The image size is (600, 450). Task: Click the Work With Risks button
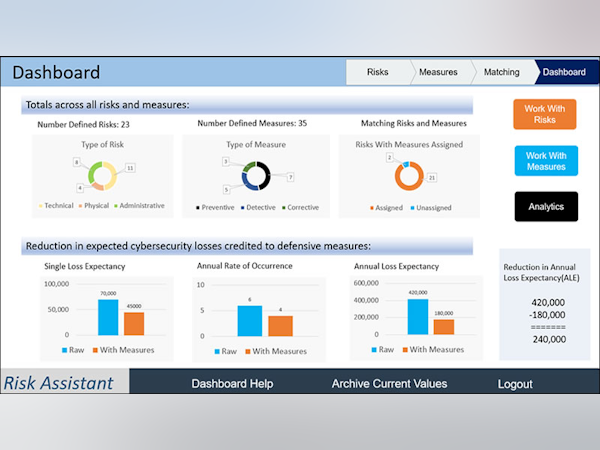(x=545, y=114)
